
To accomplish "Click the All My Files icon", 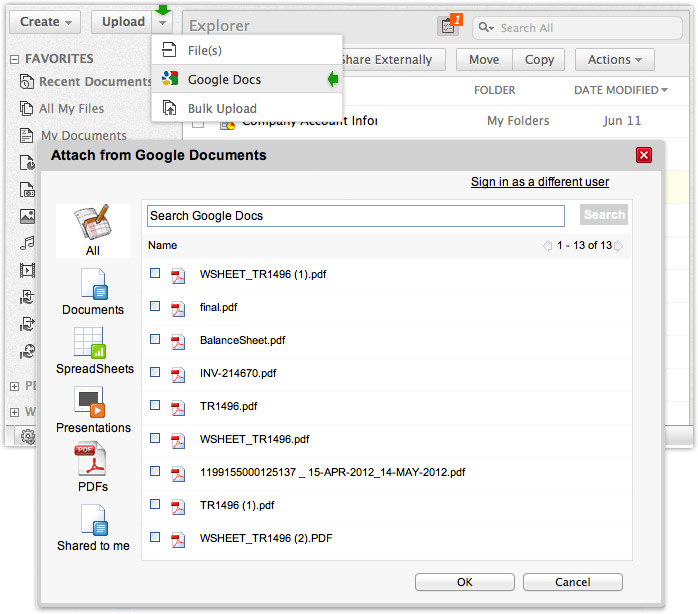I will pos(26,108).
